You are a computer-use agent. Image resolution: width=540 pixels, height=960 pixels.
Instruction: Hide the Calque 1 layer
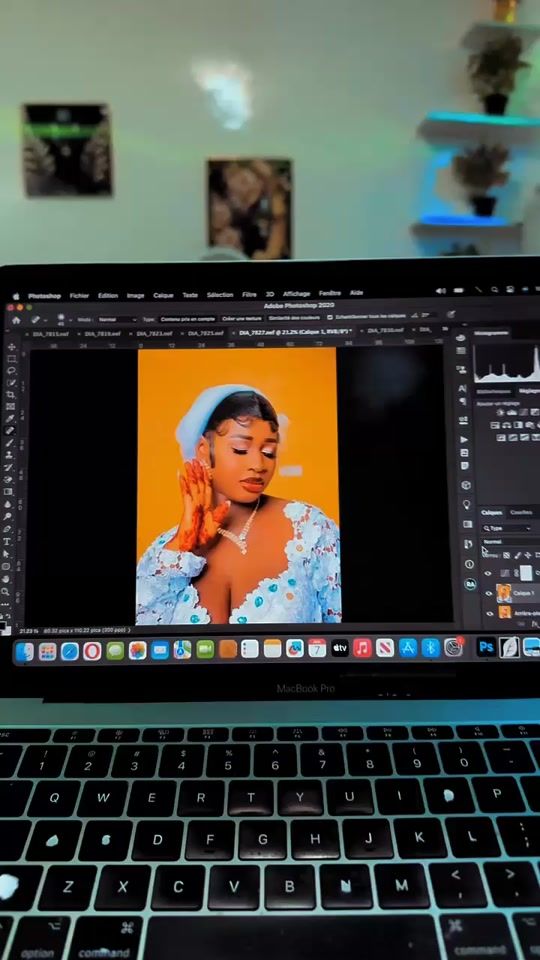(489, 593)
